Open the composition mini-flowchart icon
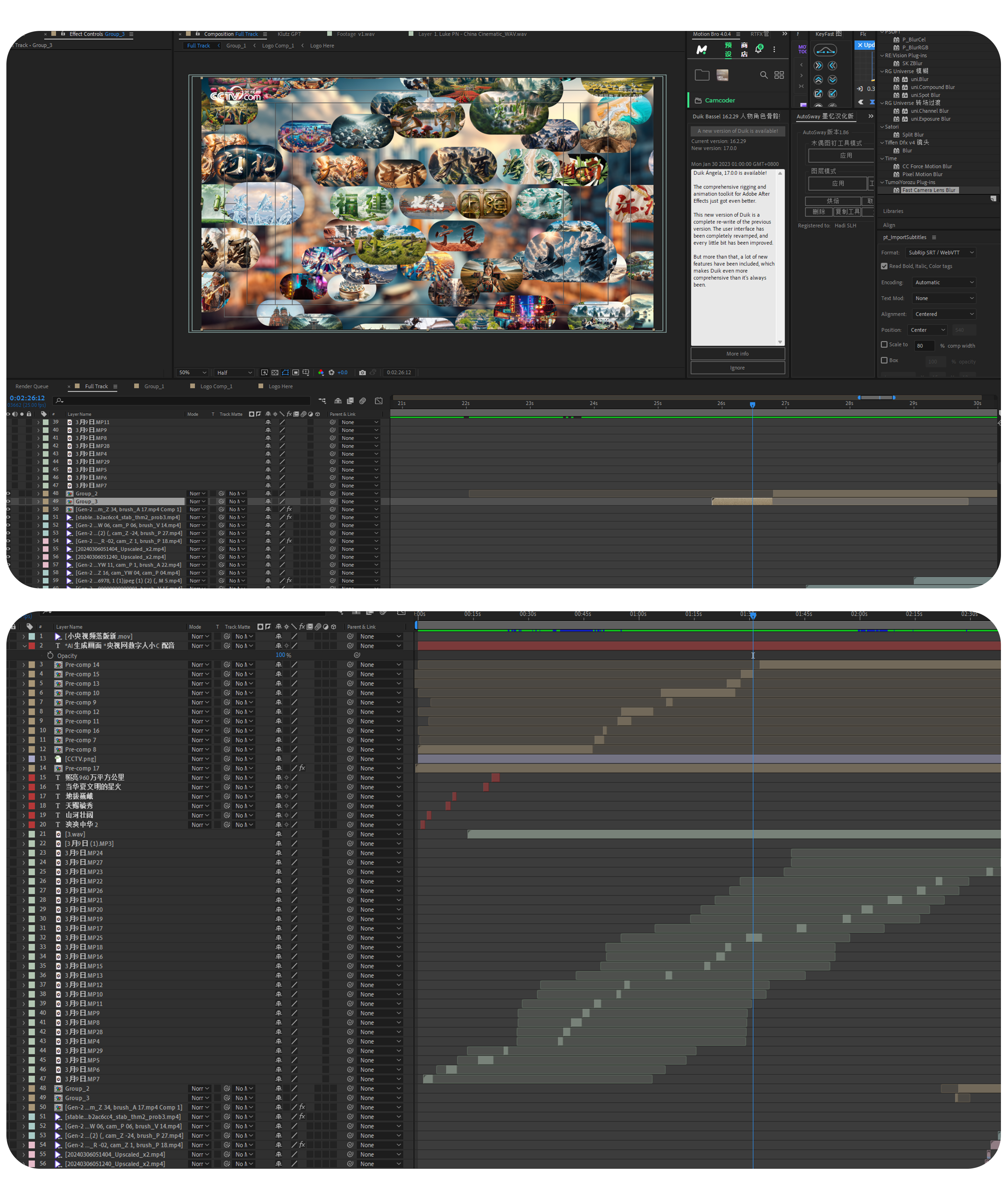The image size is (1008, 1203). [322, 401]
